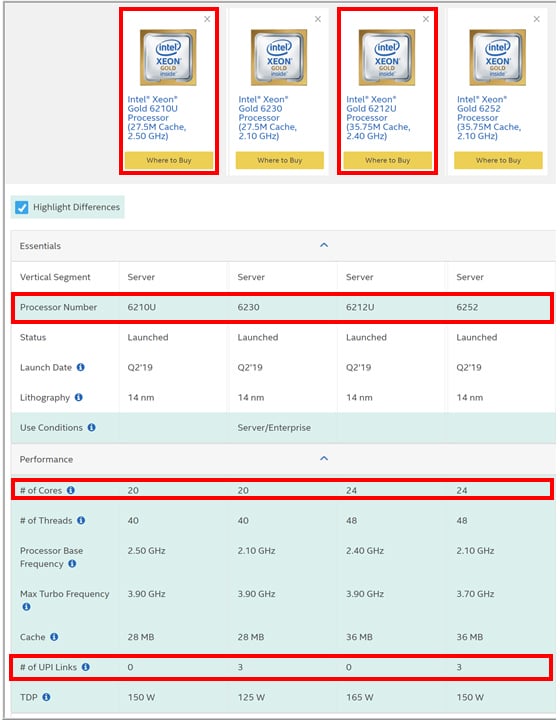Select the 6210U processor number cell
The width and height of the screenshot is (560, 720).
click(x=141, y=307)
